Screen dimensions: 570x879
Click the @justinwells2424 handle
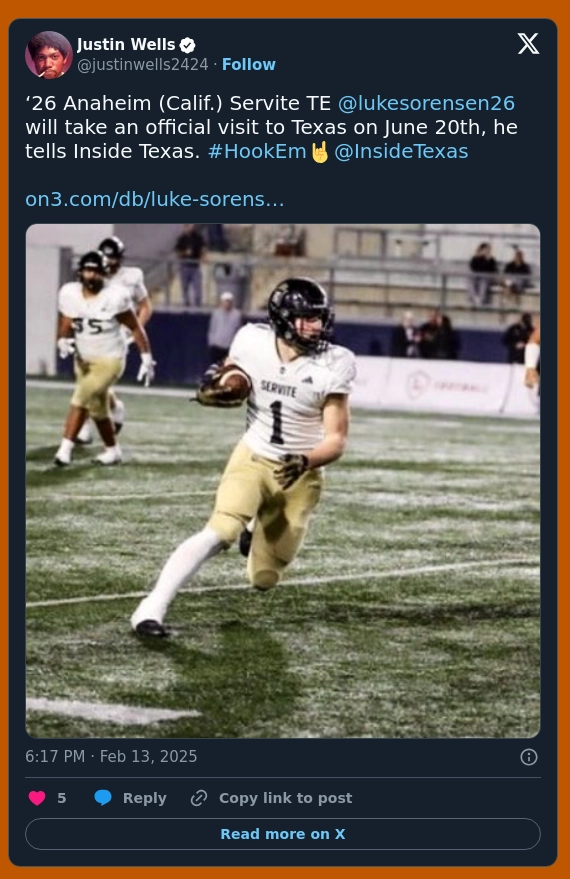[x=142, y=64]
